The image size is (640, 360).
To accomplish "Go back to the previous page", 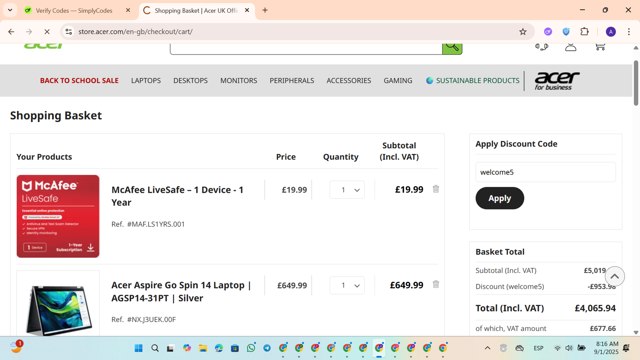I will [x=11, y=31].
